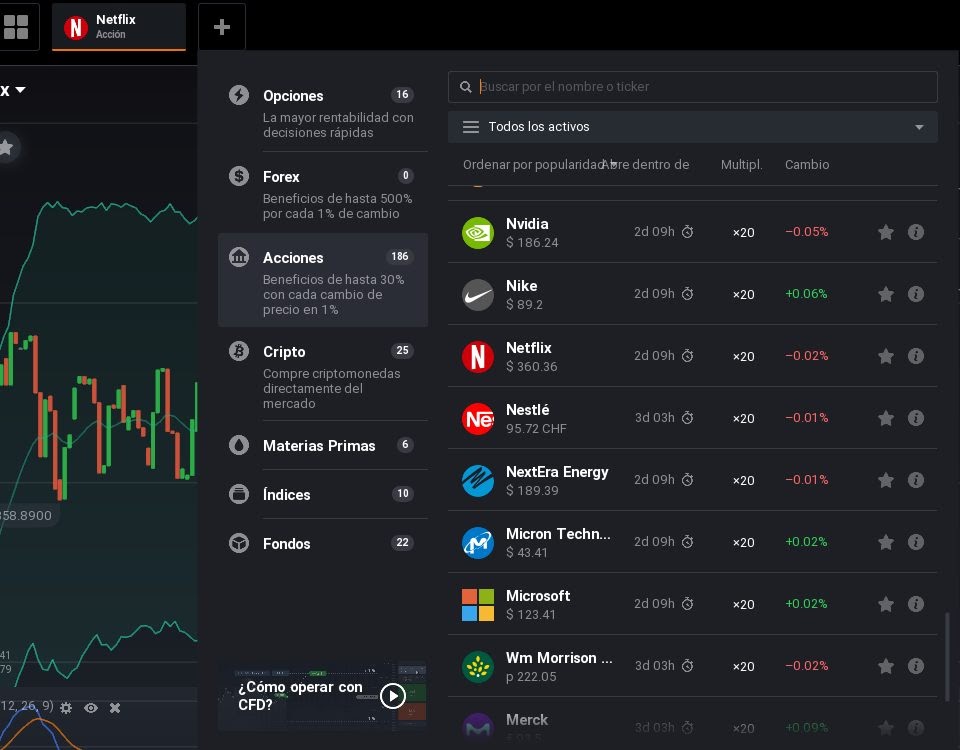Favorite Nvidia with its star

[885, 232]
